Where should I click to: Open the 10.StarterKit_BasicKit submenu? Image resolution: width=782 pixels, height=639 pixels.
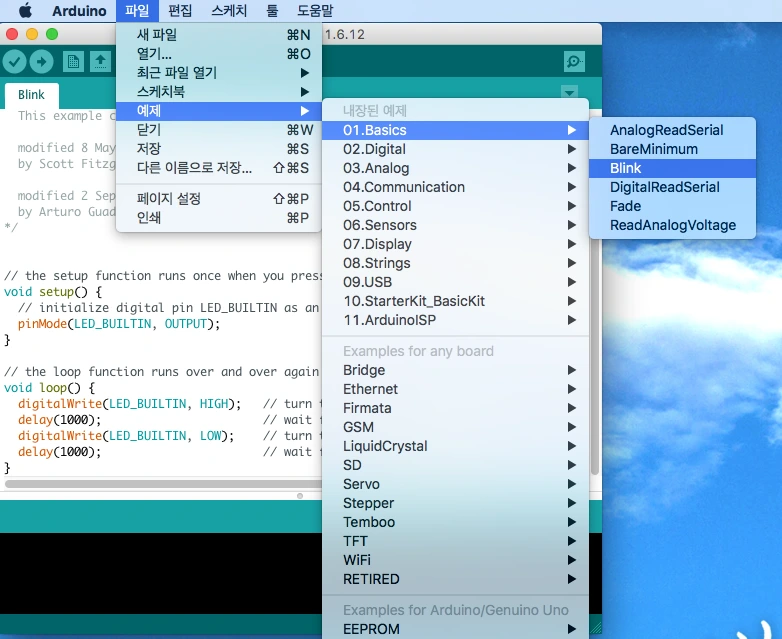click(456, 301)
